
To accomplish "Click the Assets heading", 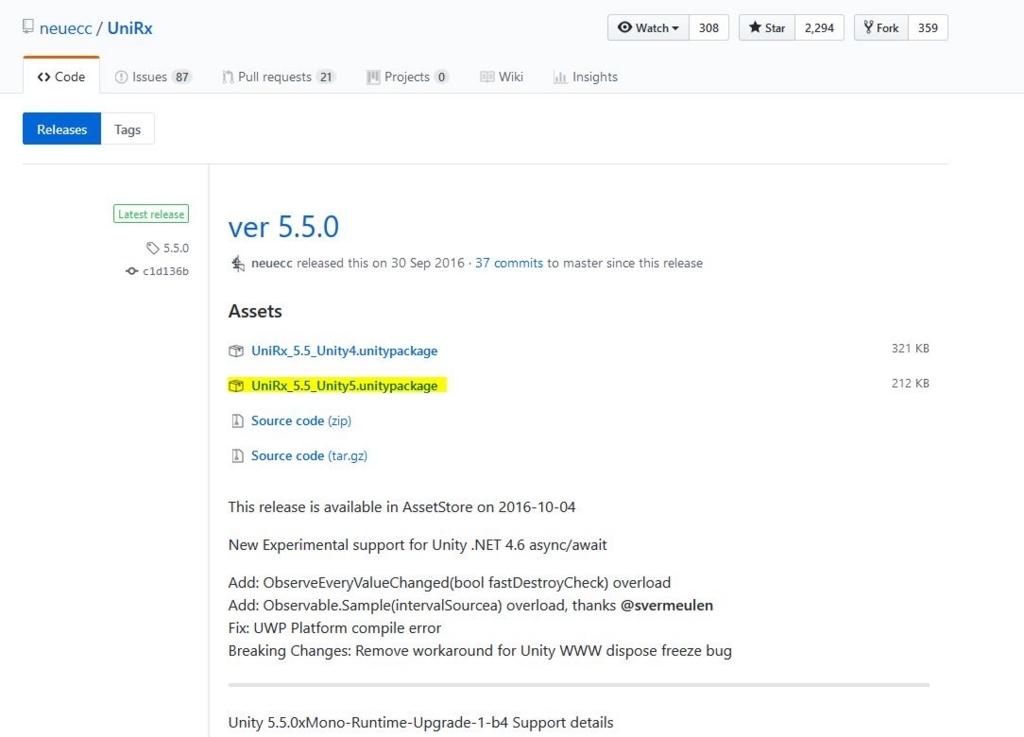I will (x=255, y=311).
